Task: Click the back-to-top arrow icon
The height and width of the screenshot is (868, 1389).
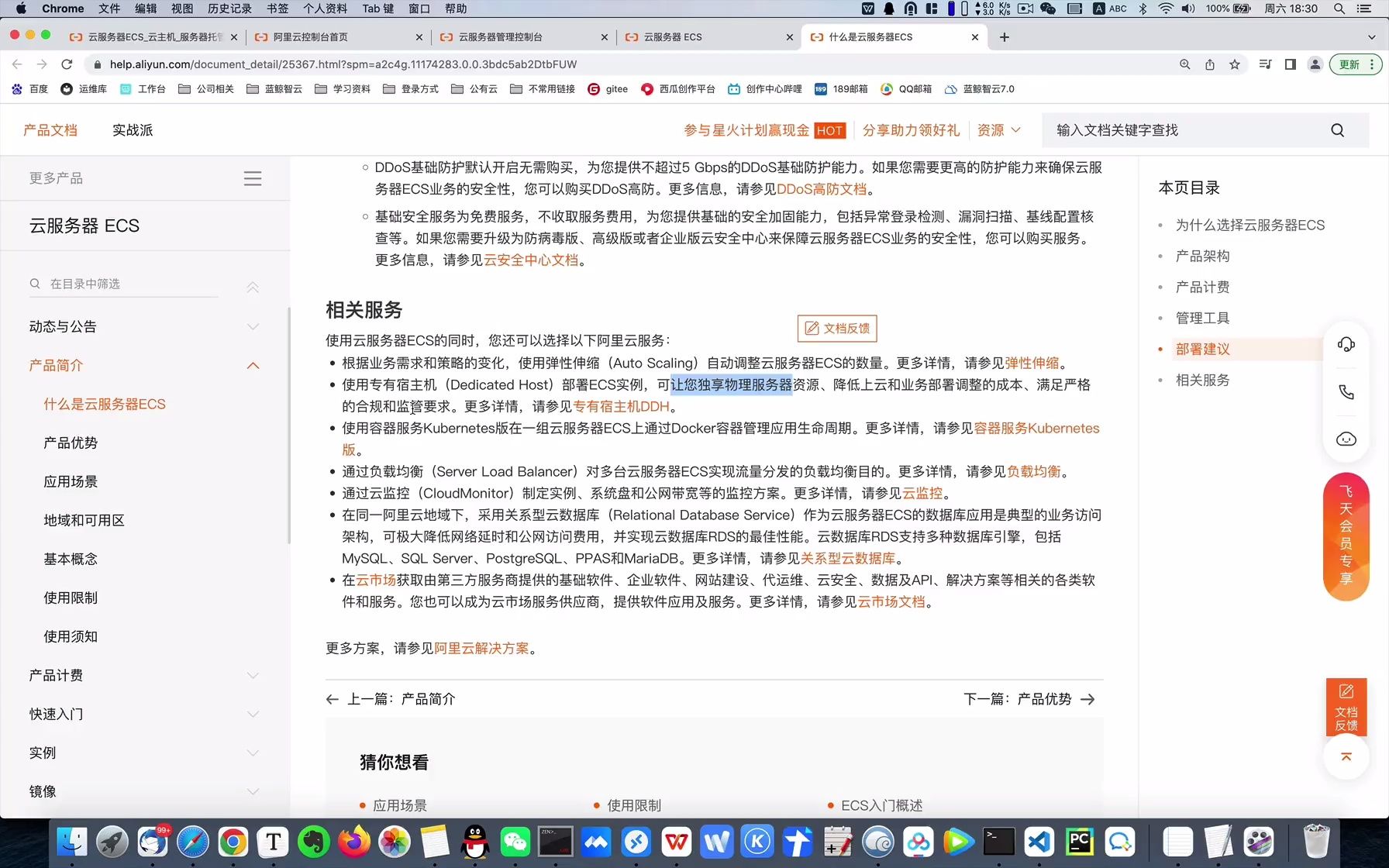Action: tap(1346, 756)
